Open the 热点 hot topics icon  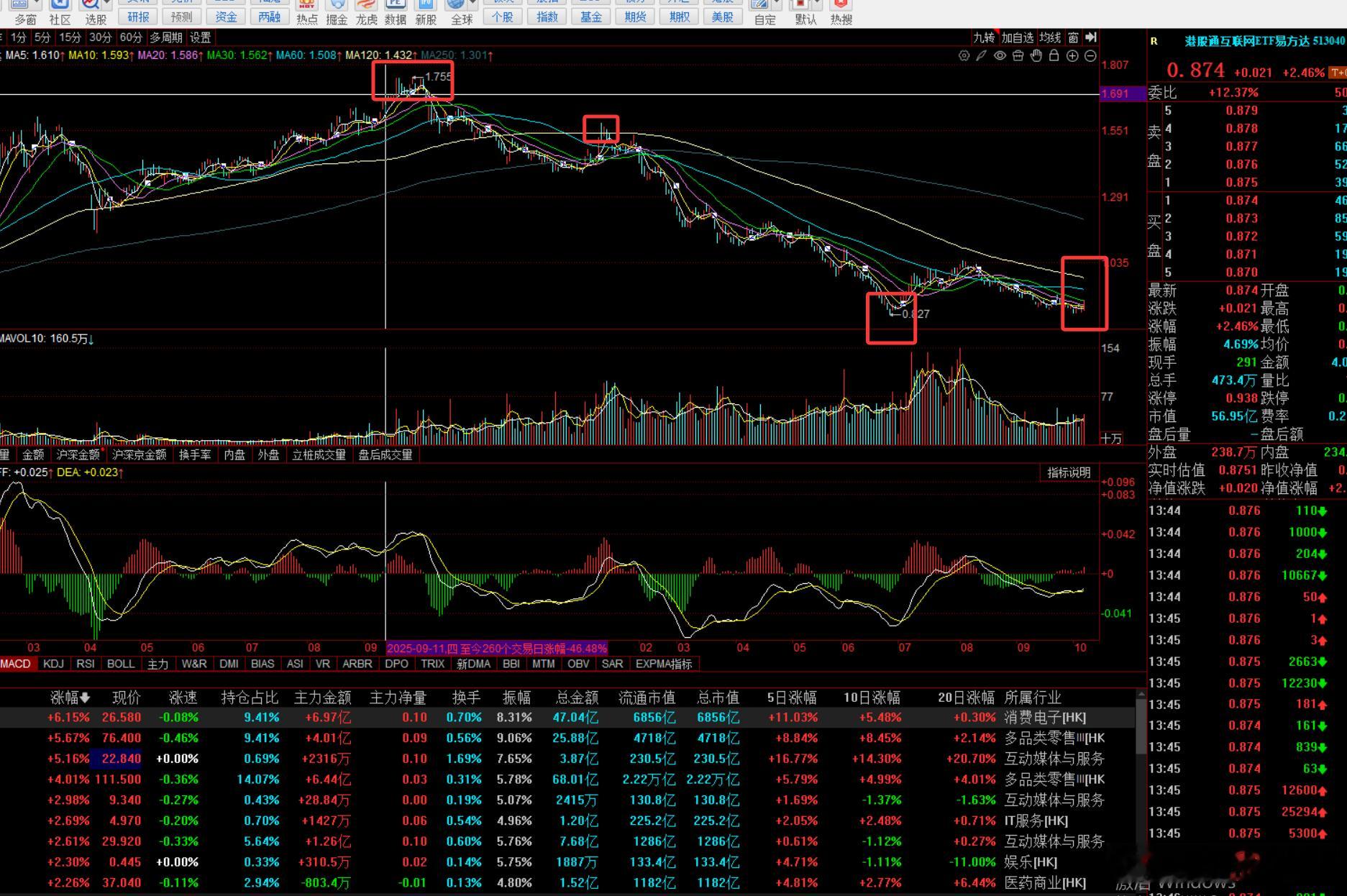point(307,12)
